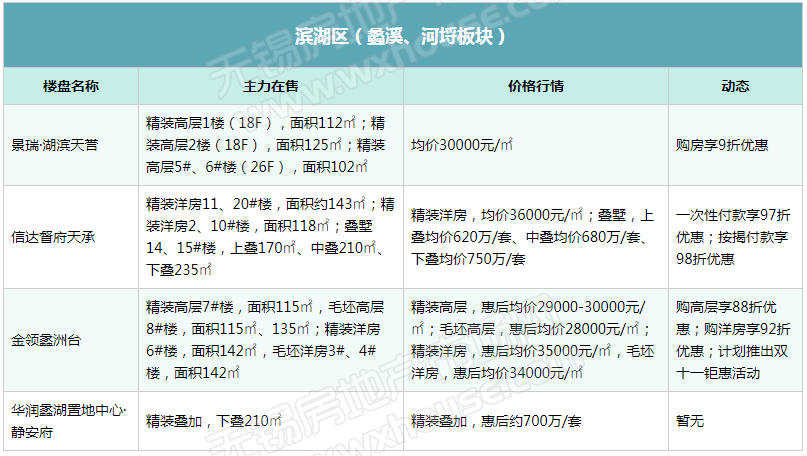This screenshot has height=456, width=807.
Task: Click the 滨湖区（蠡溪、河埒板块）table title
Action: click(403, 37)
